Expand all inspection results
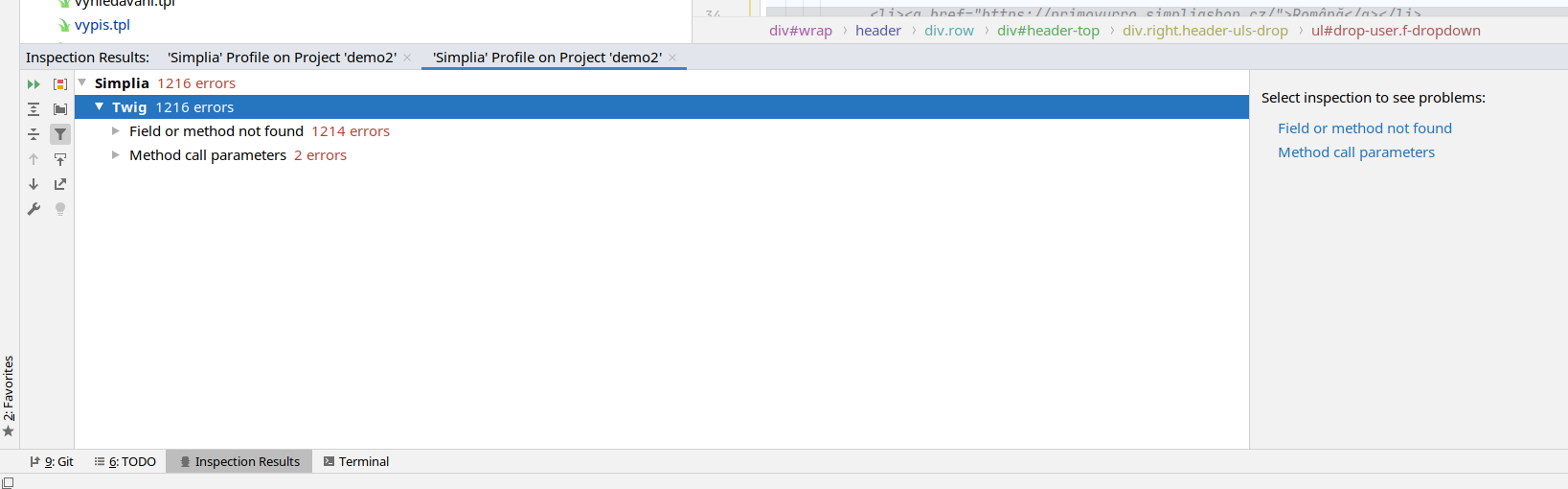The width and height of the screenshot is (1568, 489). [x=34, y=109]
